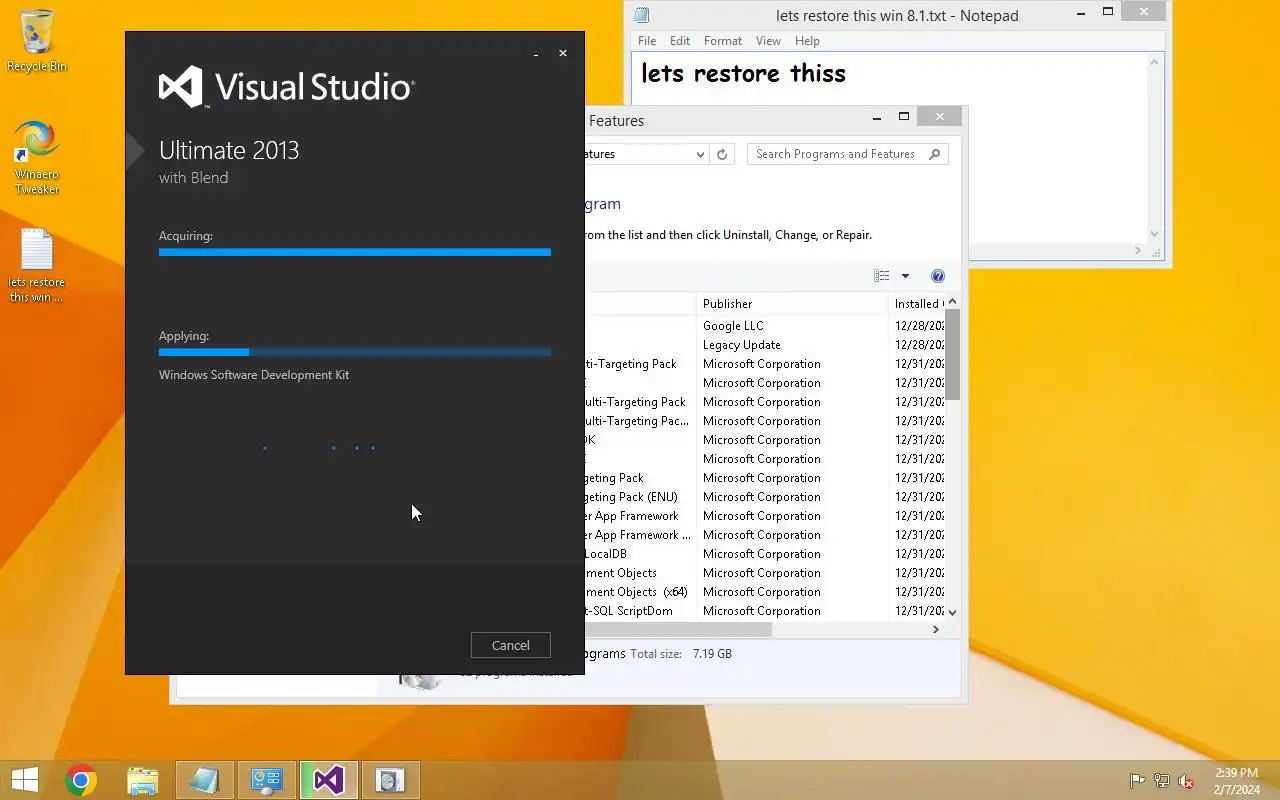
Task: Maximize the Programs and Features window
Action: [x=904, y=117]
